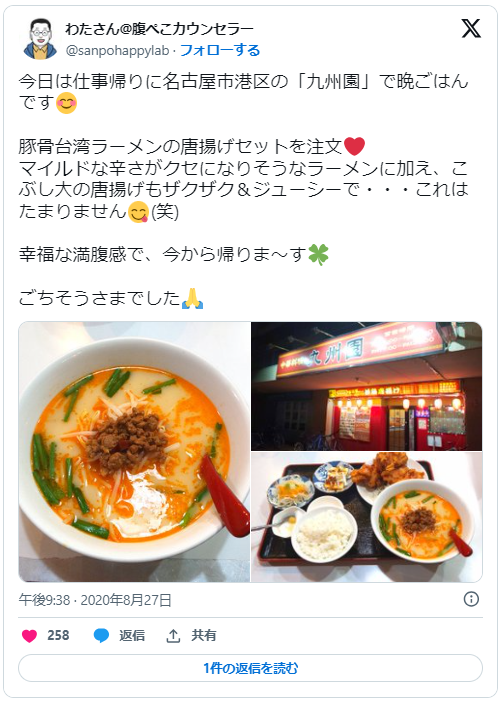The width and height of the screenshot is (503, 705).
Task: Click the 返信 reply label
Action: tap(132, 635)
